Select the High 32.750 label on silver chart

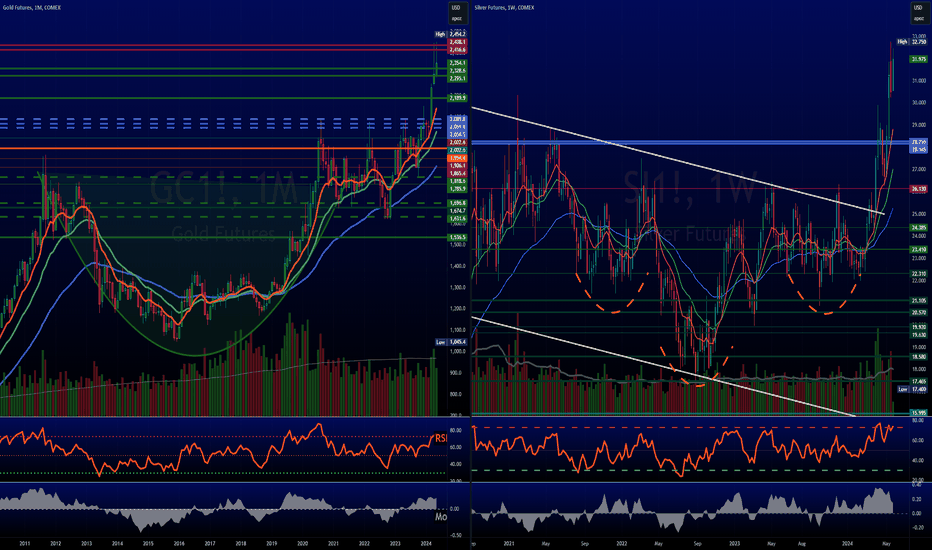(x=912, y=42)
